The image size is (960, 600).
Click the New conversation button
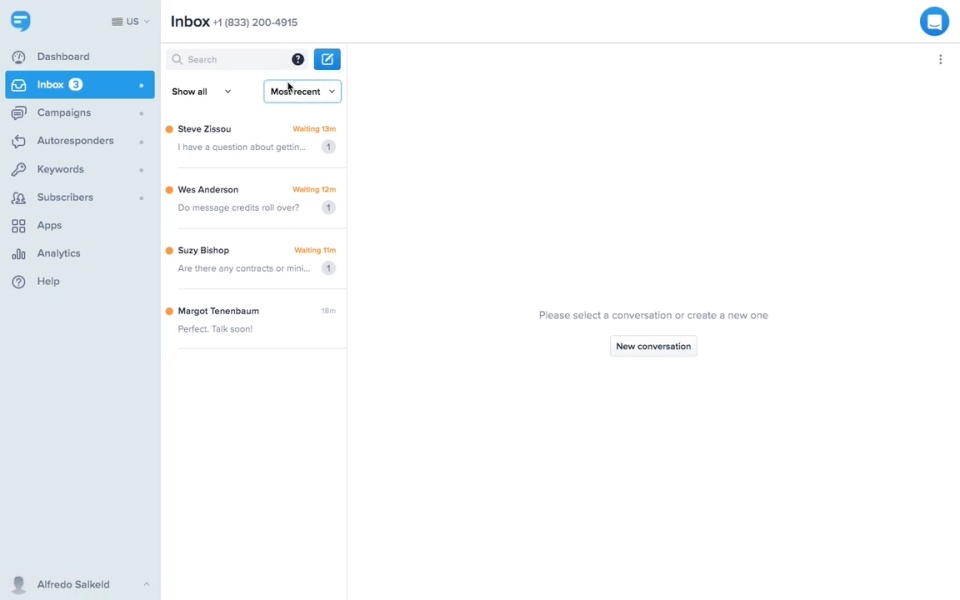(653, 346)
